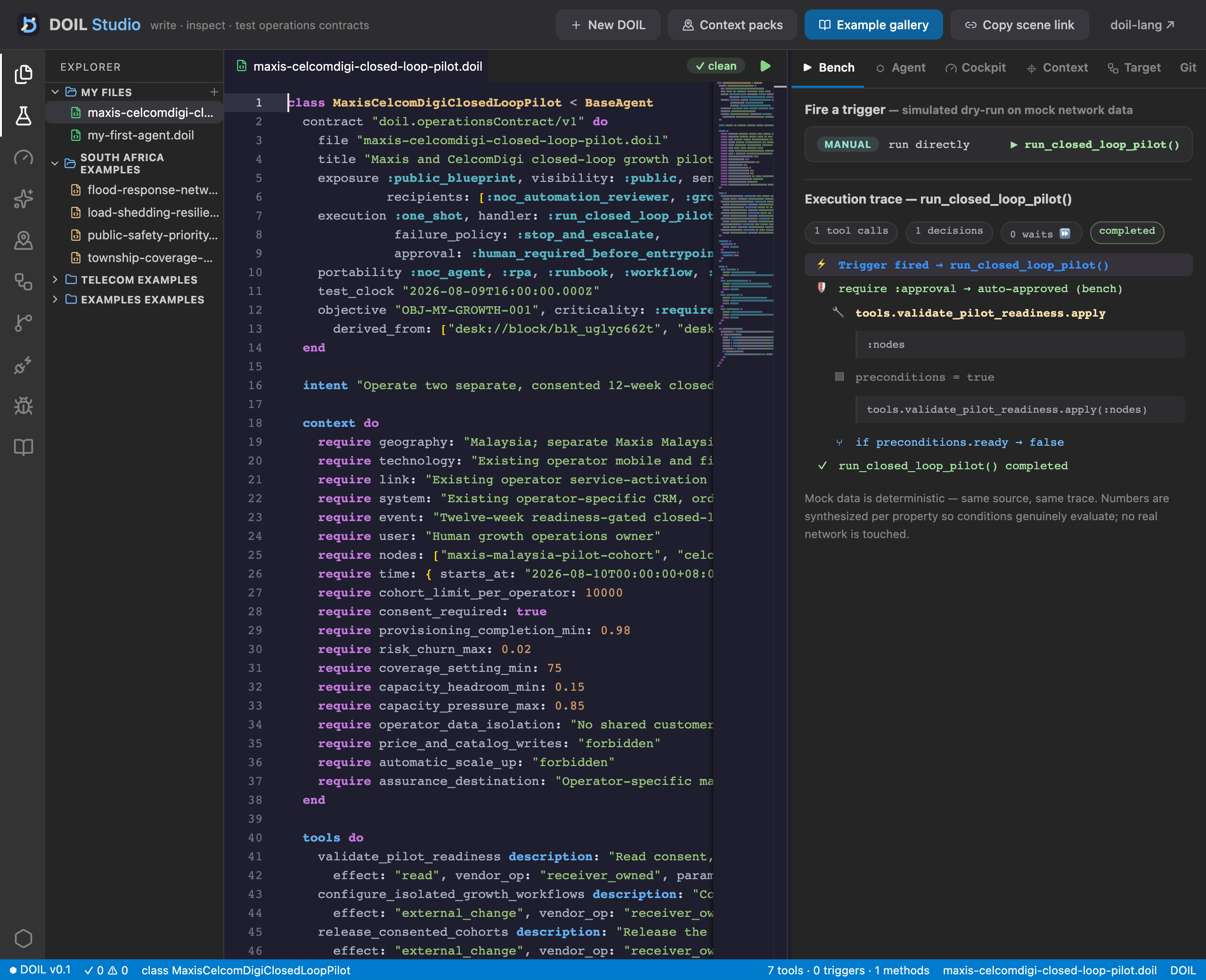Click 'DOIL v0.1' in status bar
1206x980 pixels.
[x=41, y=970]
